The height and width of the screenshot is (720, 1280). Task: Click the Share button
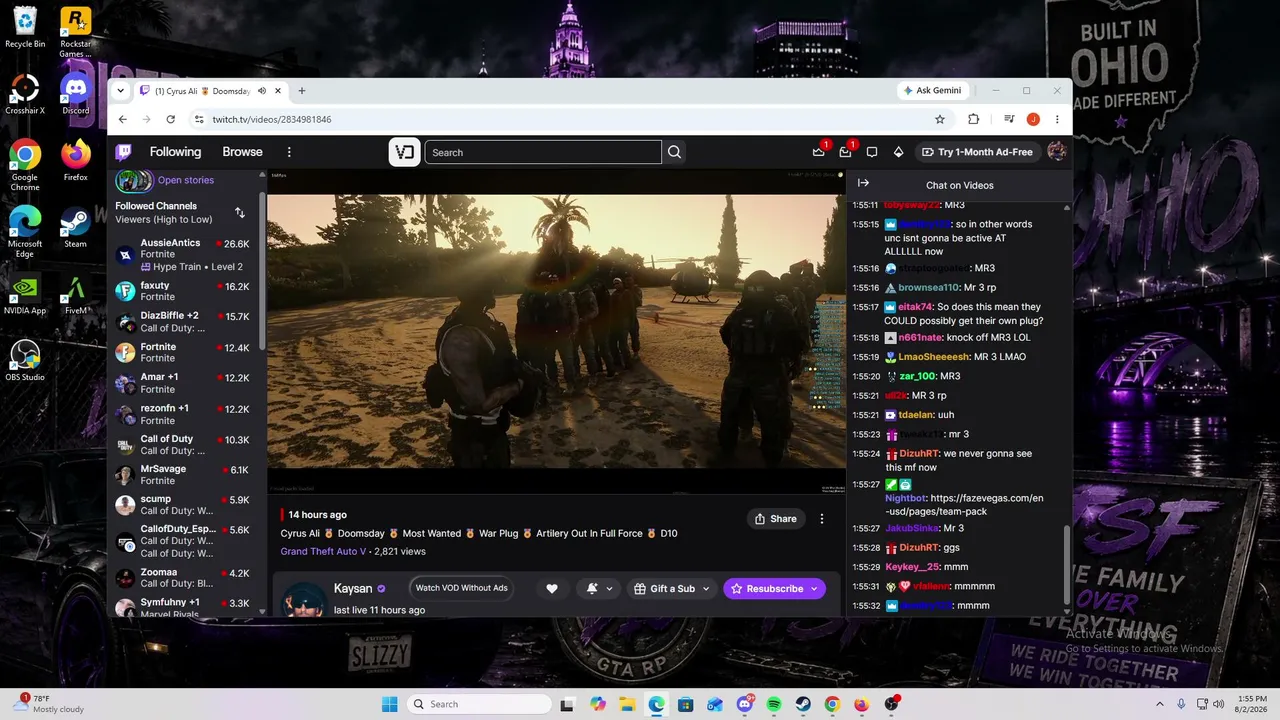coord(776,519)
